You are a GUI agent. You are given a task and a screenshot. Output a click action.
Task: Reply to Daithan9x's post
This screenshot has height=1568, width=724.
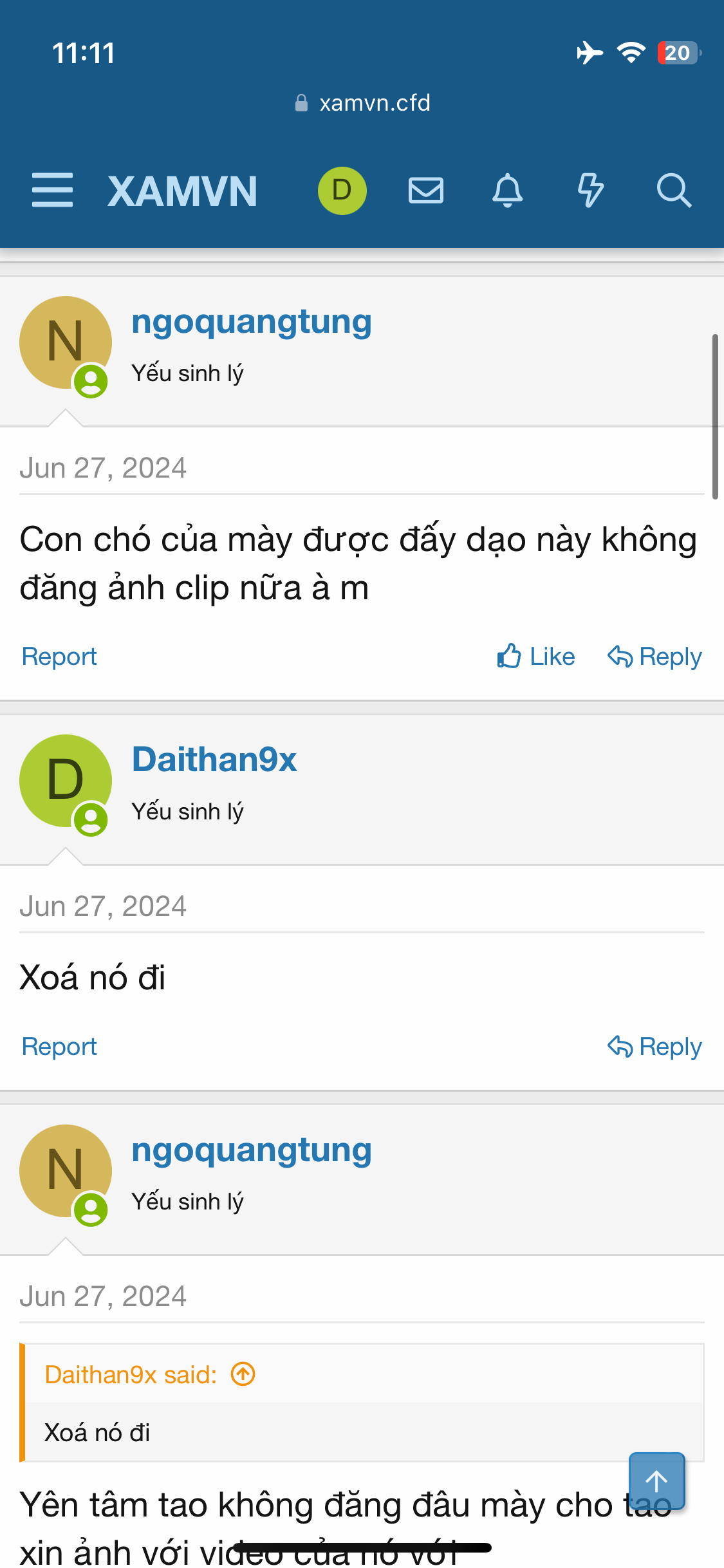click(654, 1047)
